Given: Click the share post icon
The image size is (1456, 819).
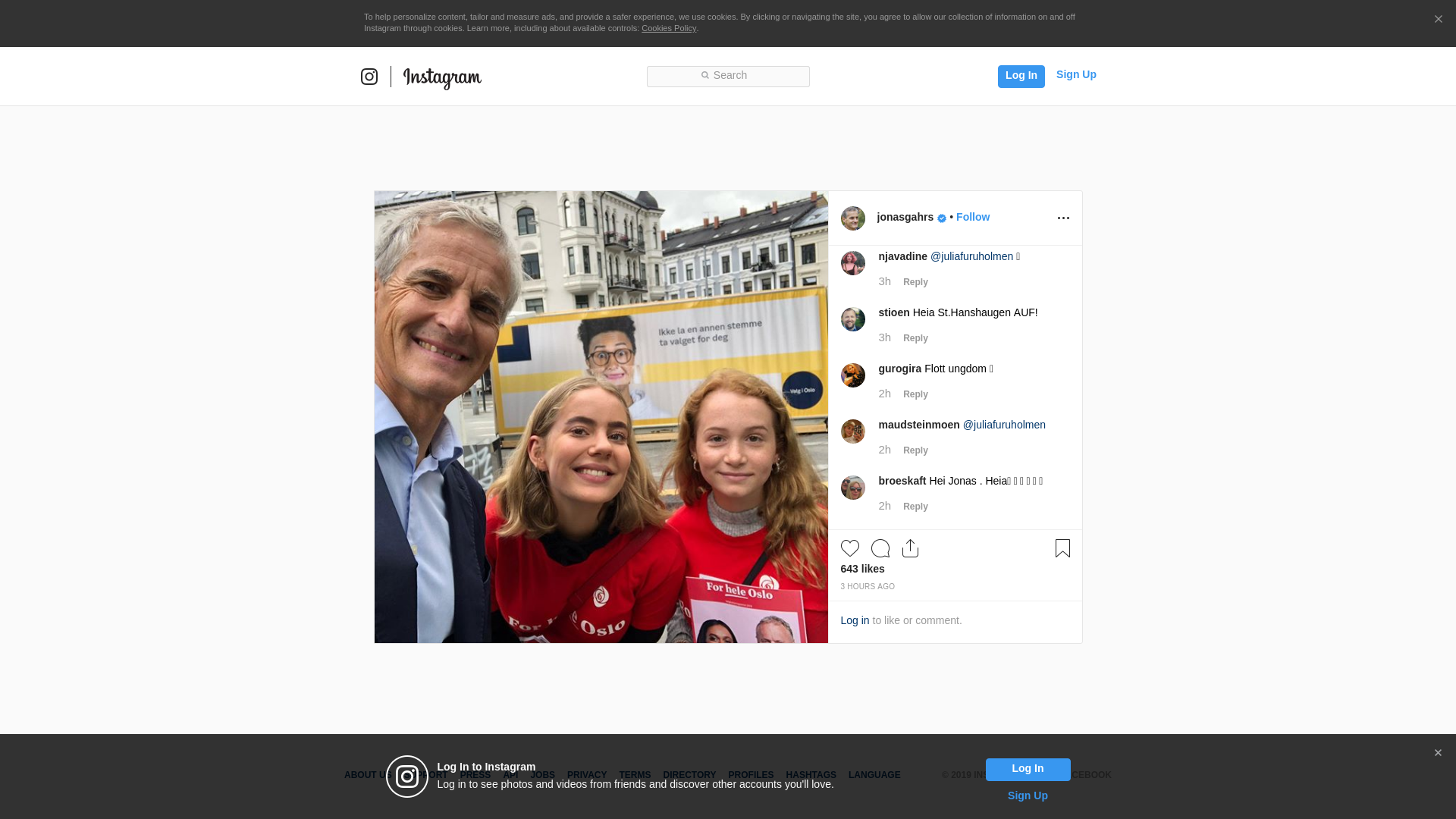Looking at the screenshot, I should tap(910, 548).
